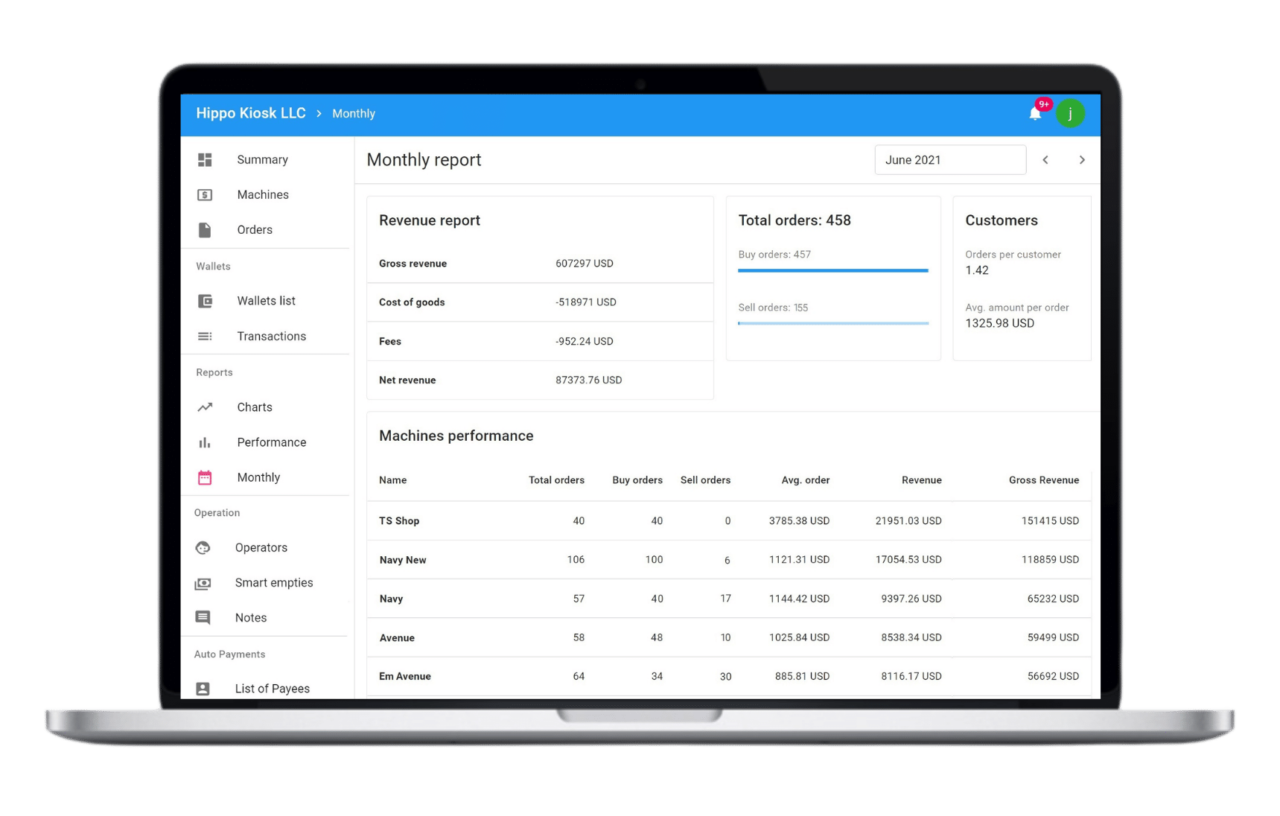
Task: Select the Wallets list icon
Action: [205, 301]
